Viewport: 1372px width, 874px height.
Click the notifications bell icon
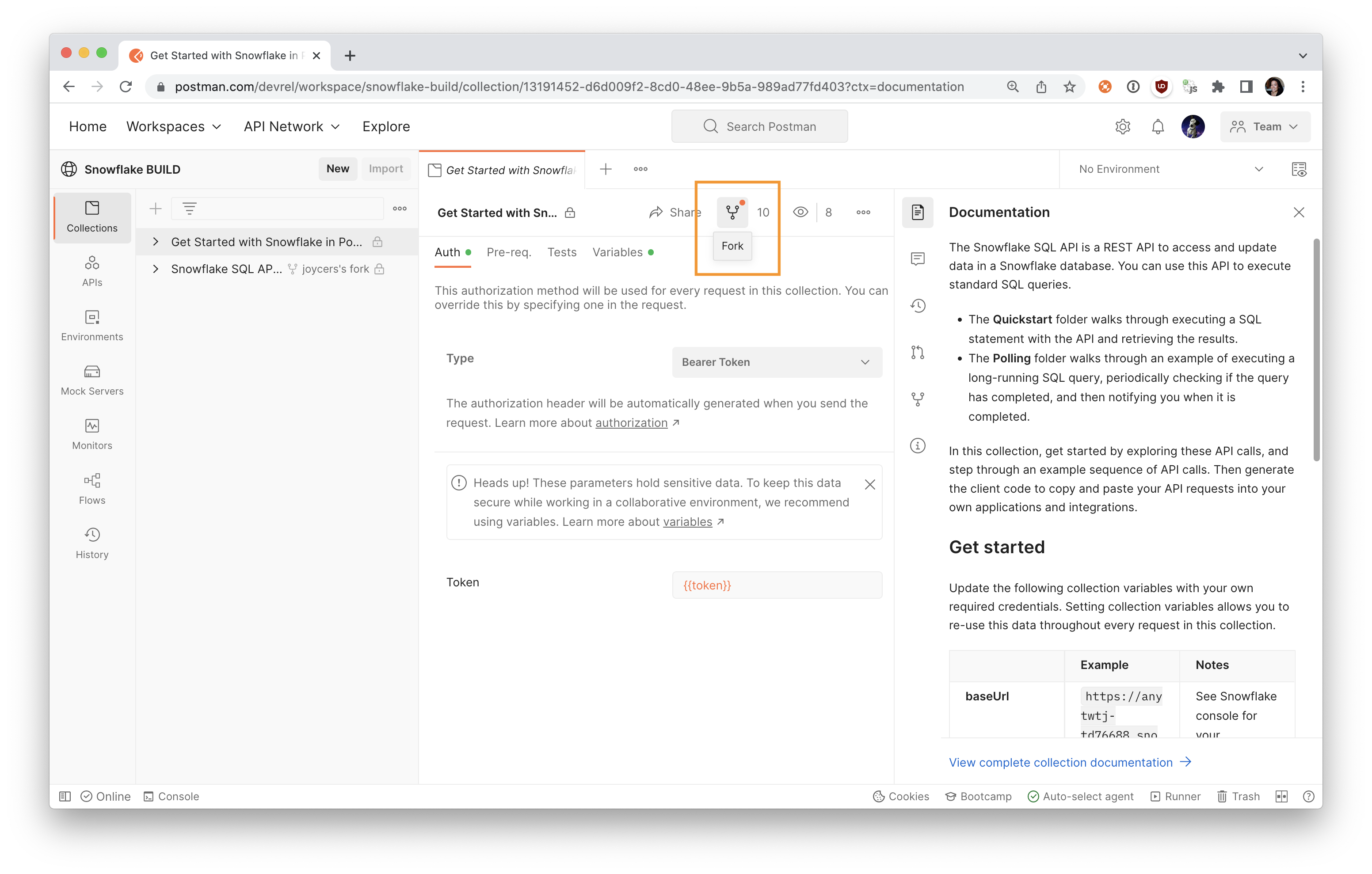tap(1157, 126)
